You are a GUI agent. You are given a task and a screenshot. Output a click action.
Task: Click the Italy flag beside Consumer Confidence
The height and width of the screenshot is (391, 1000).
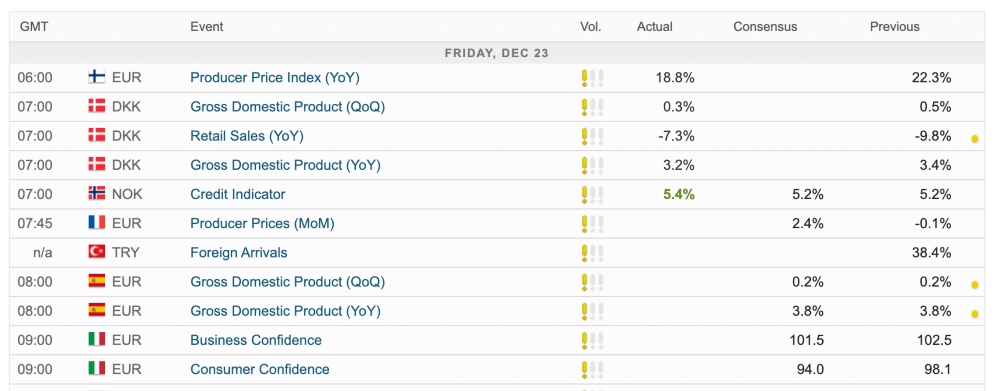[x=96, y=369]
